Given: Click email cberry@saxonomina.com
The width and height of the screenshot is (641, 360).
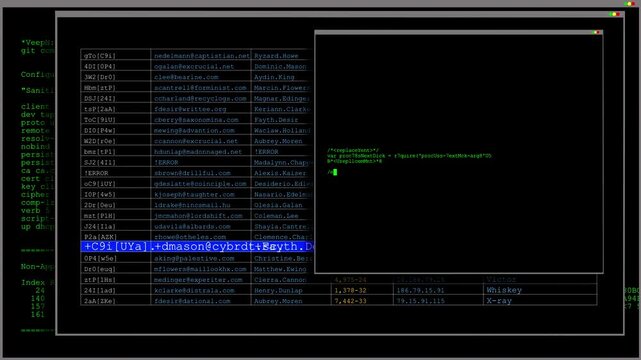Looking at the screenshot, I should tap(196, 120).
